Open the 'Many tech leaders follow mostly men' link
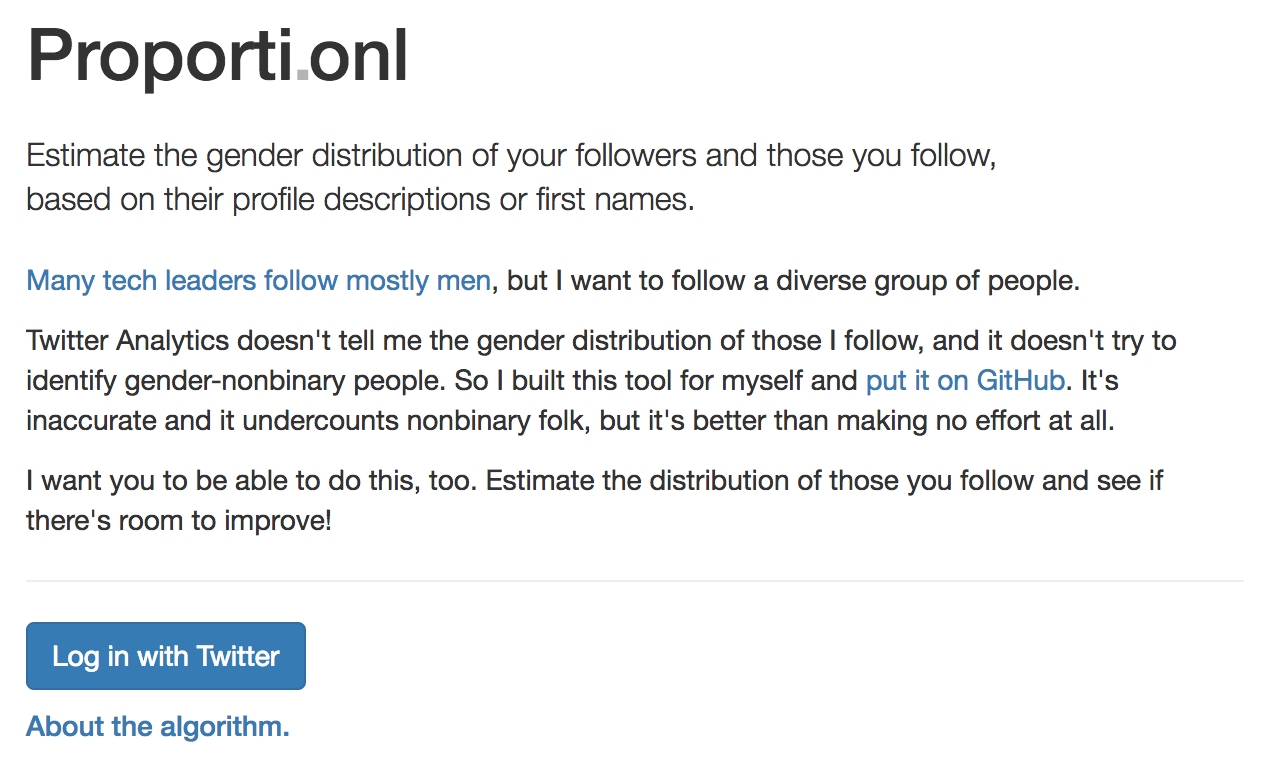 pos(258,281)
